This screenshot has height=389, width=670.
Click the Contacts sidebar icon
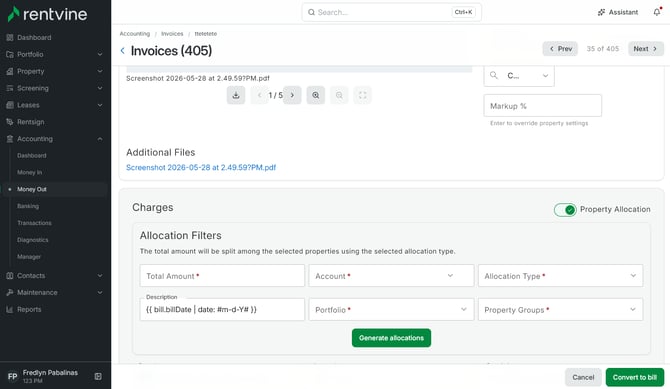click(x=10, y=276)
